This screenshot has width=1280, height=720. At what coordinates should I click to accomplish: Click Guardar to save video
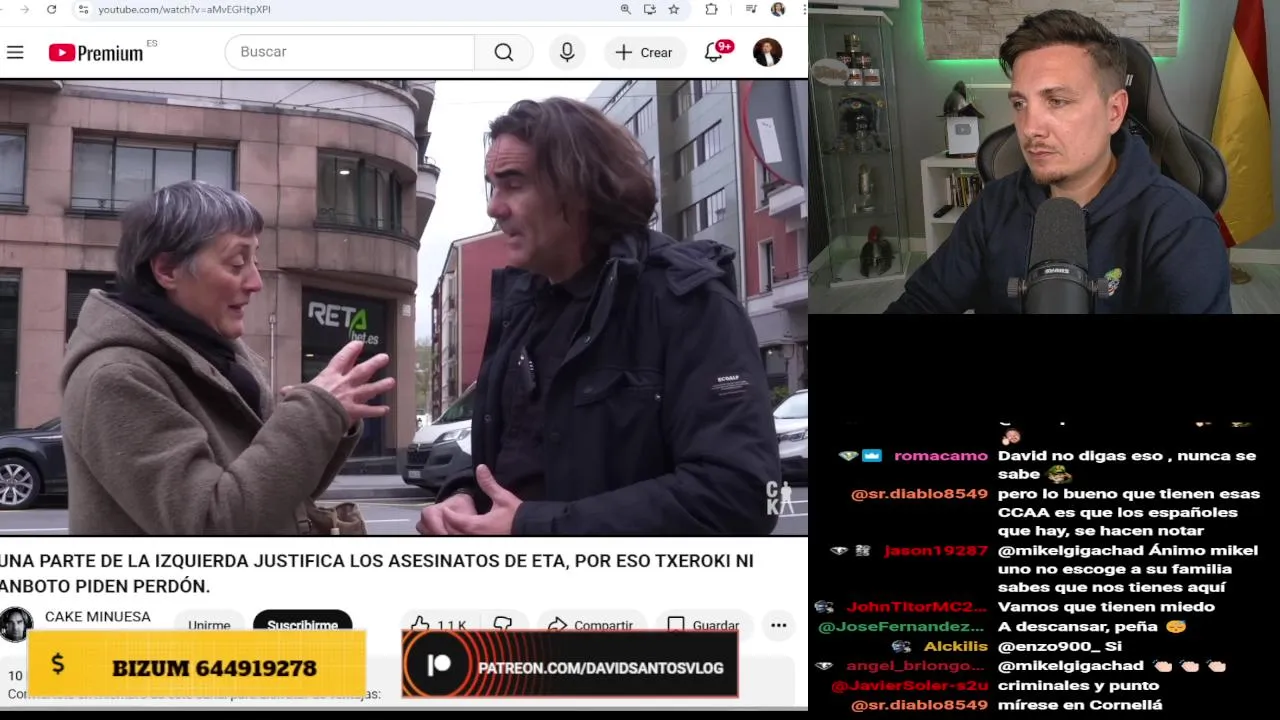pyautogui.click(x=703, y=625)
